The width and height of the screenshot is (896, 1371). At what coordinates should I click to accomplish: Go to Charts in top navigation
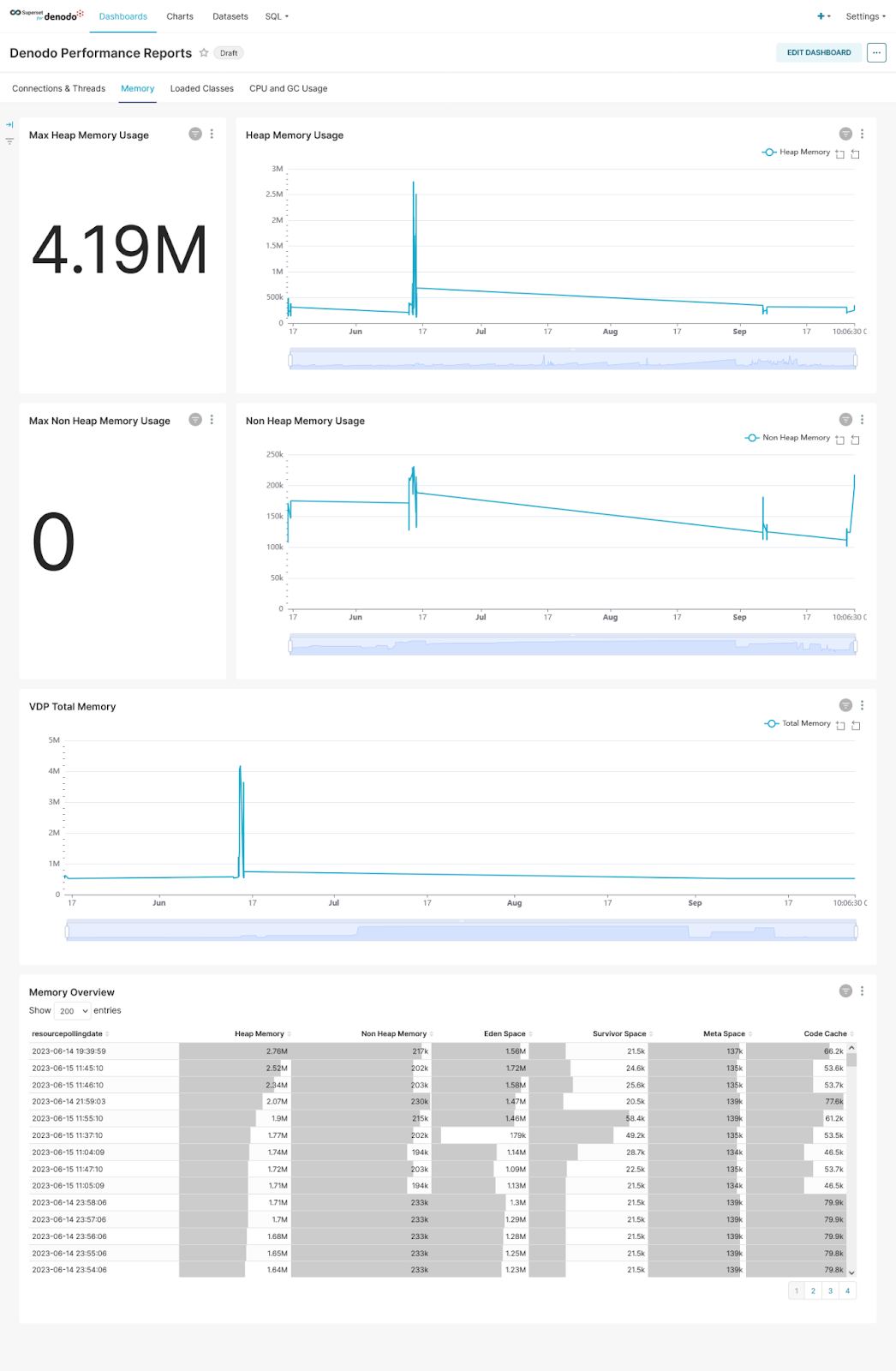coord(180,16)
